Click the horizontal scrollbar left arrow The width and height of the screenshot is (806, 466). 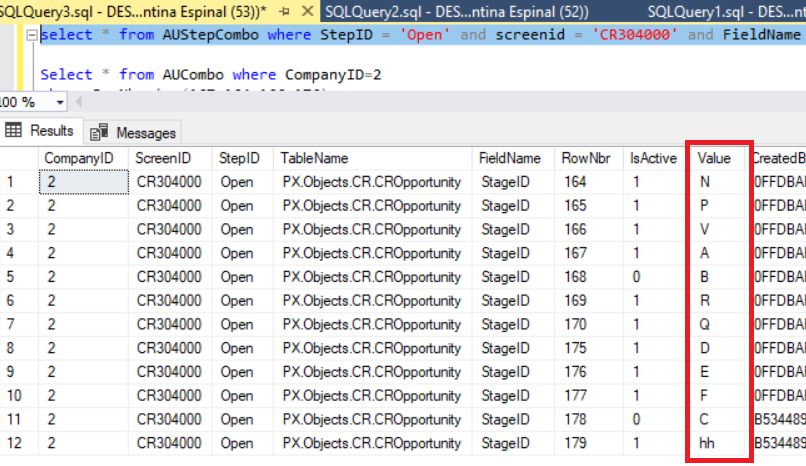click(x=78, y=102)
